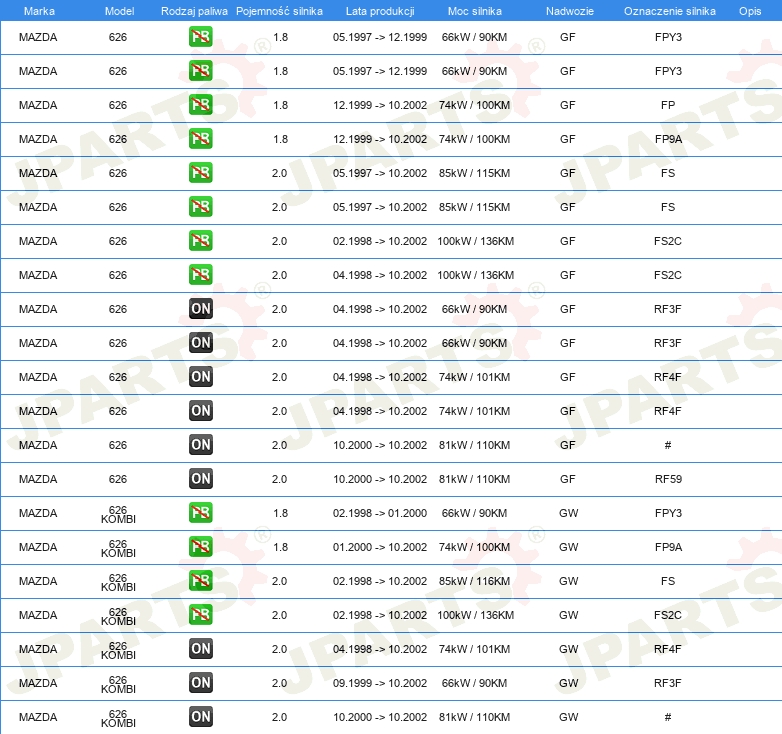
Task: Click the PB icon for 626 Kombi FPY3
Action: 201,513
